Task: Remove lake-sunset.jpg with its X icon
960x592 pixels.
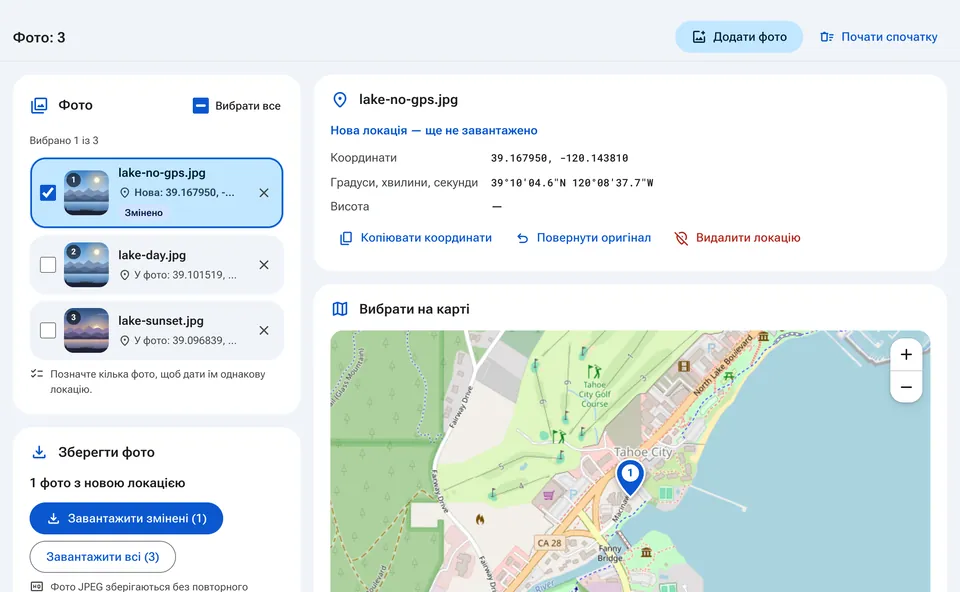Action: (264, 330)
